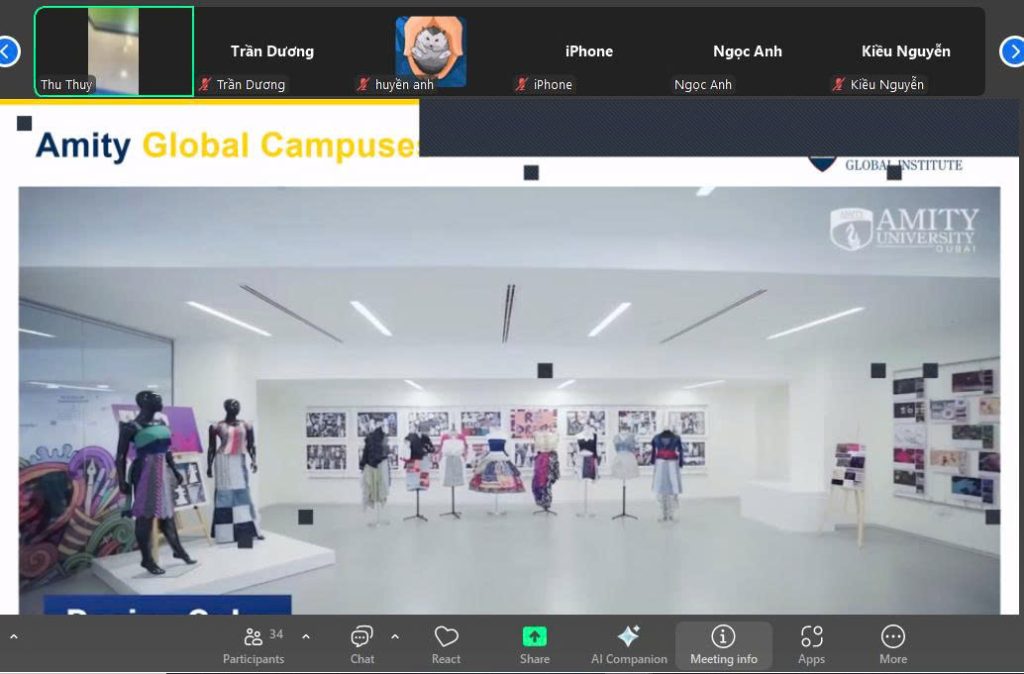Launch AI Companion
The height and width of the screenshot is (674, 1024).
click(629, 645)
